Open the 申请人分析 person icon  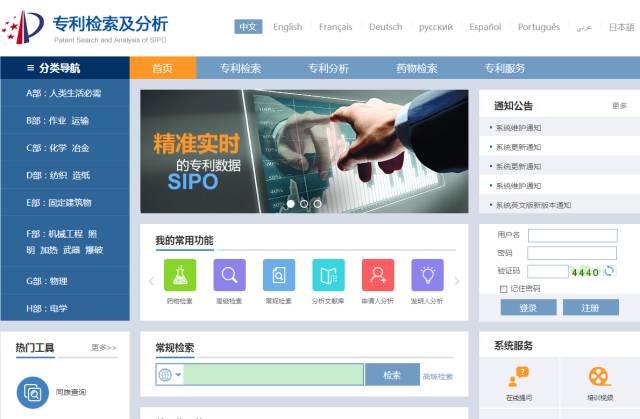[x=378, y=275]
